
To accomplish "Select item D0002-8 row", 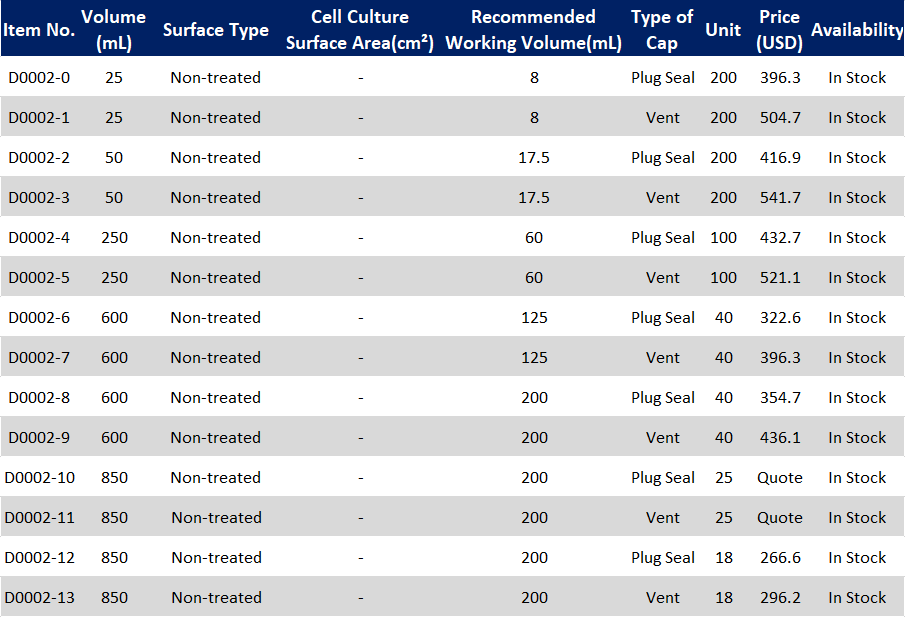I will 452,397.
